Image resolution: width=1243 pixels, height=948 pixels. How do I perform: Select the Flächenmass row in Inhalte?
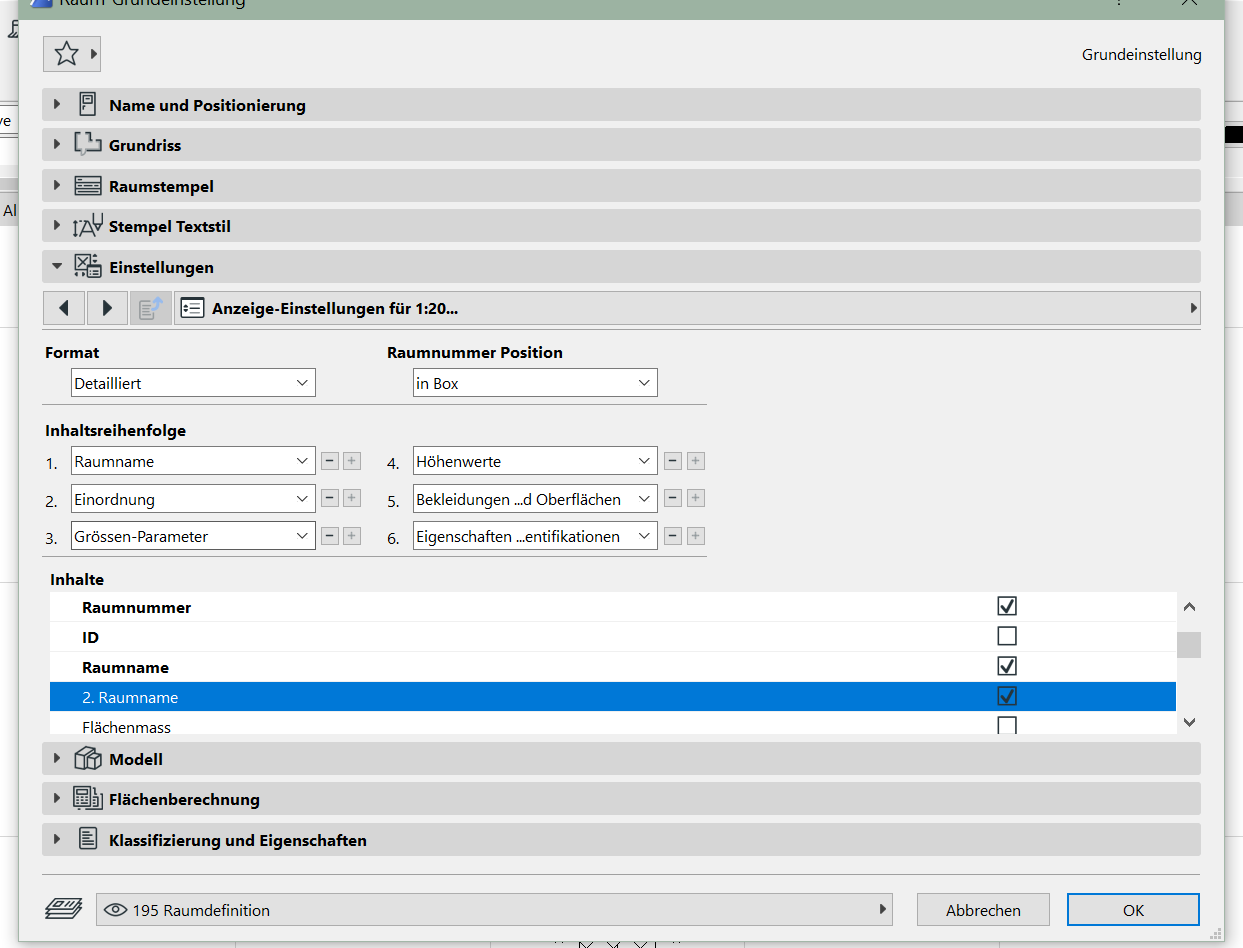613,724
